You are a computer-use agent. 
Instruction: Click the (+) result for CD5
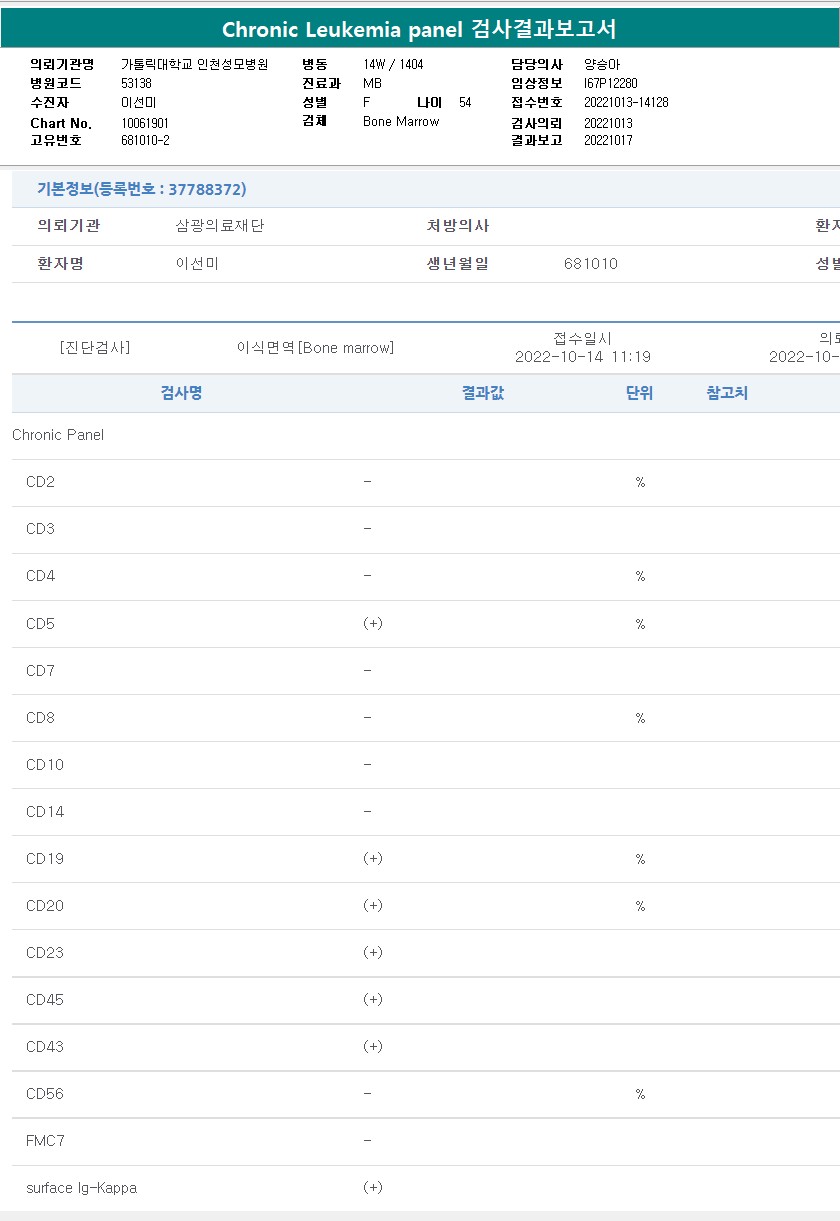pyautogui.click(x=373, y=623)
